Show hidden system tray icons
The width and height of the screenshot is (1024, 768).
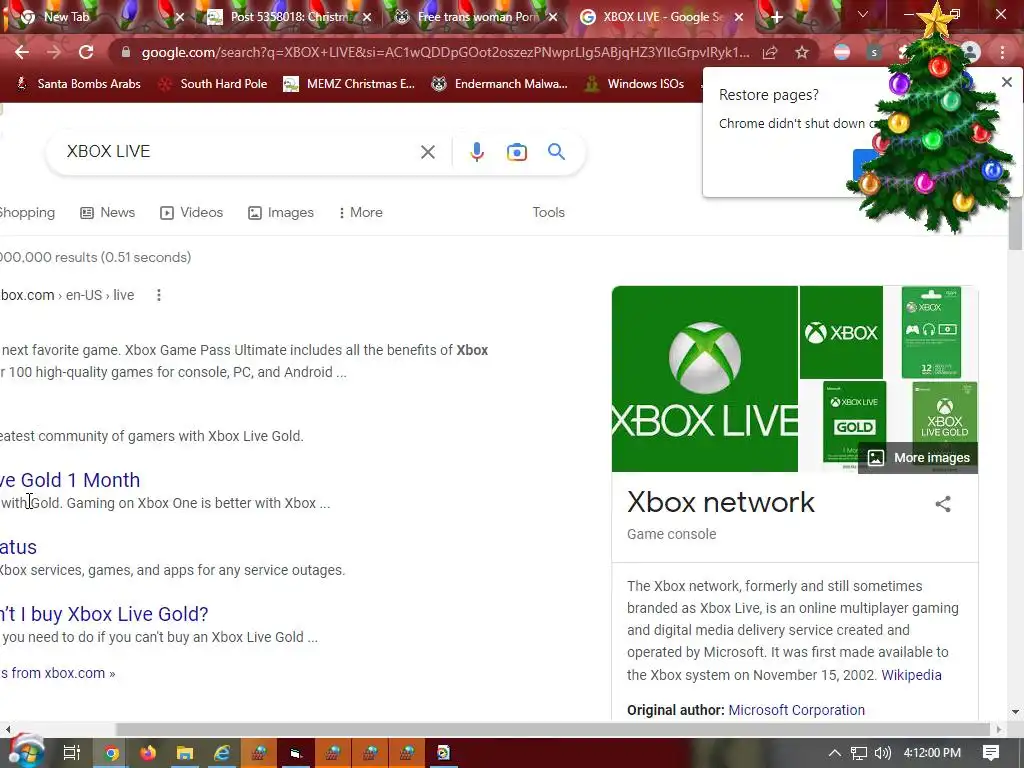(x=835, y=753)
